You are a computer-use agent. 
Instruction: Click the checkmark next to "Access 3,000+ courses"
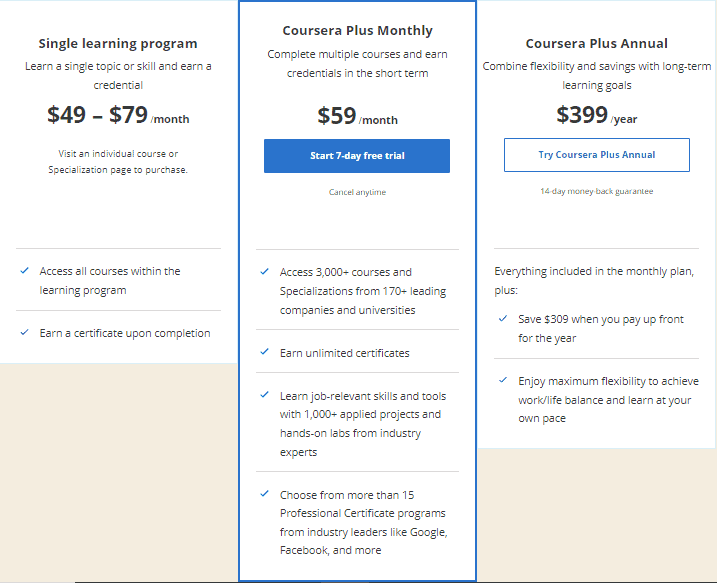[264, 272]
